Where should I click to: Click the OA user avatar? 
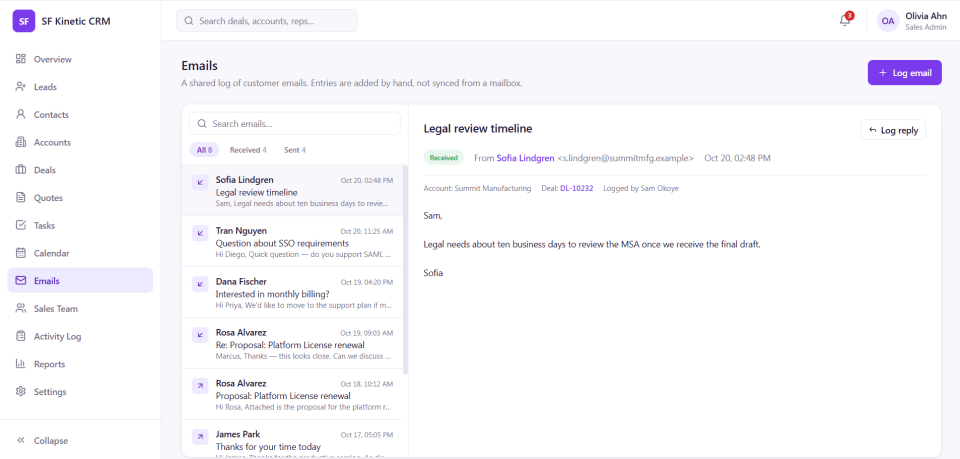point(888,21)
